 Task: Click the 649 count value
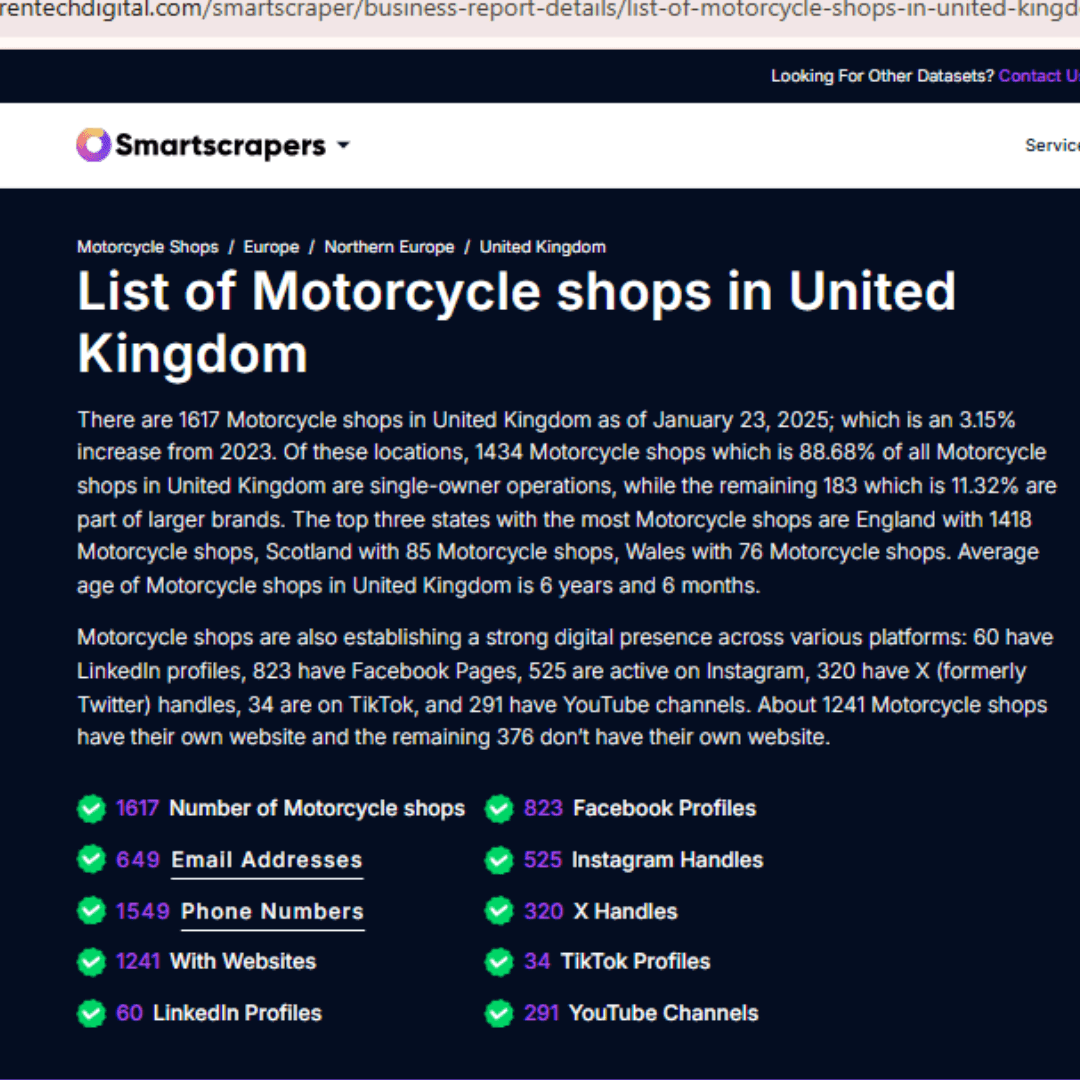(x=138, y=860)
